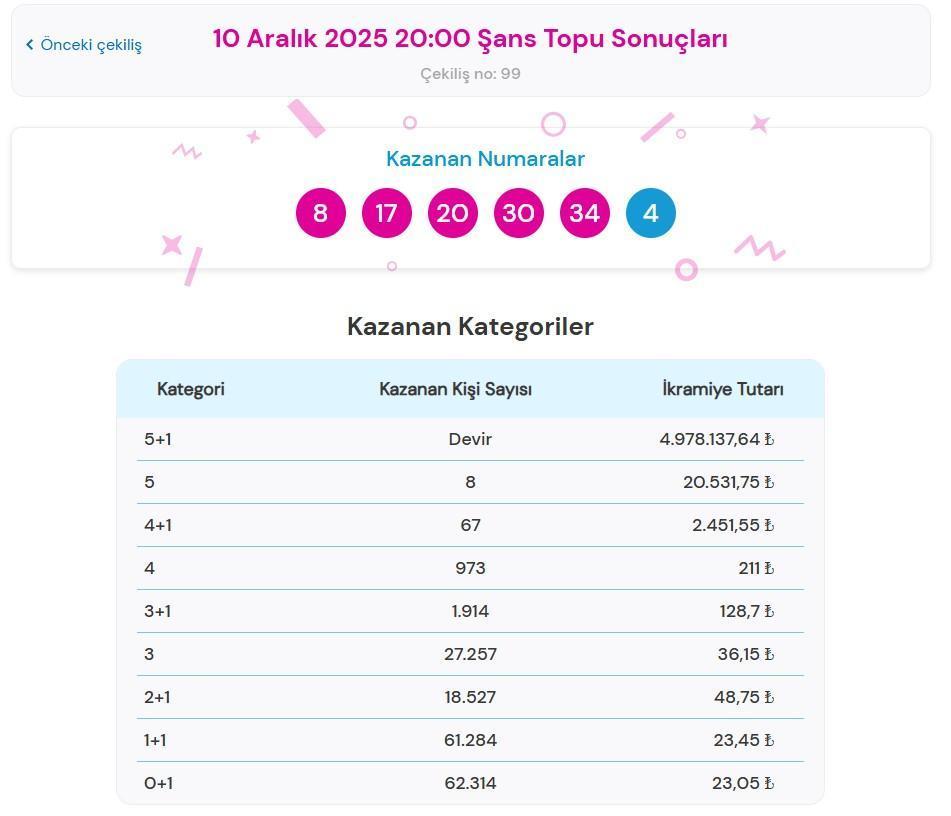The height and width of the screenshot is (816, 951).
Task: Select the 5+1 Devir row
Action: click(x=470, y=438)
